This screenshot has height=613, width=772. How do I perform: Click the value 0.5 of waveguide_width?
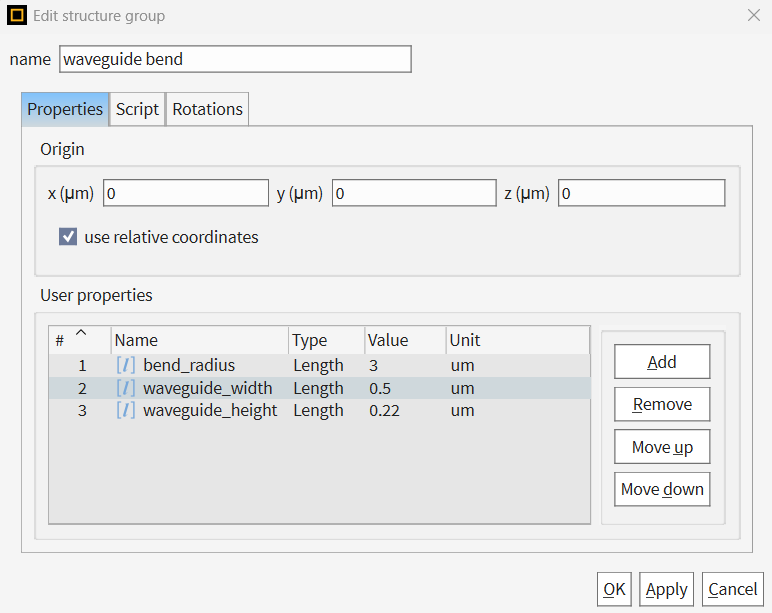[x=380, y=388]
